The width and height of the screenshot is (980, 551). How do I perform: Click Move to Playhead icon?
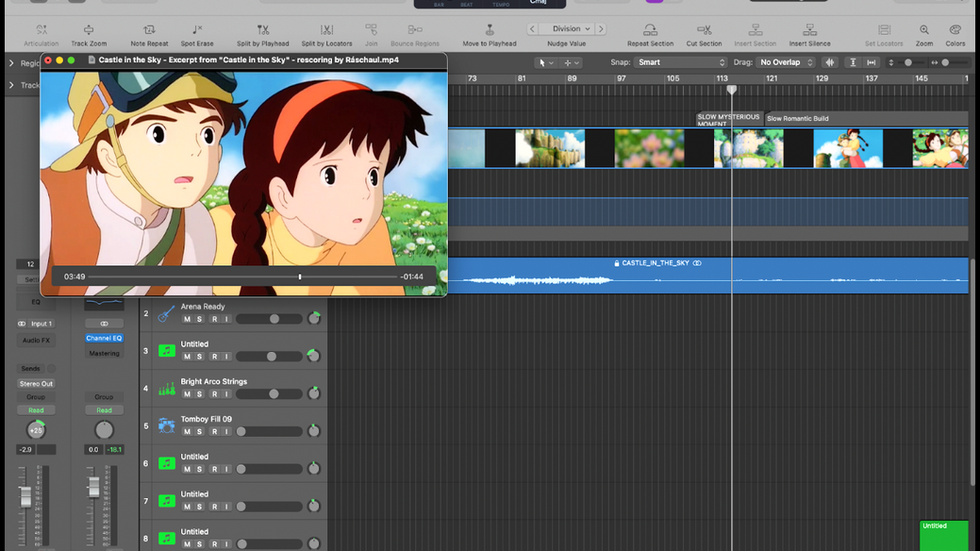(x=489, y=30)
